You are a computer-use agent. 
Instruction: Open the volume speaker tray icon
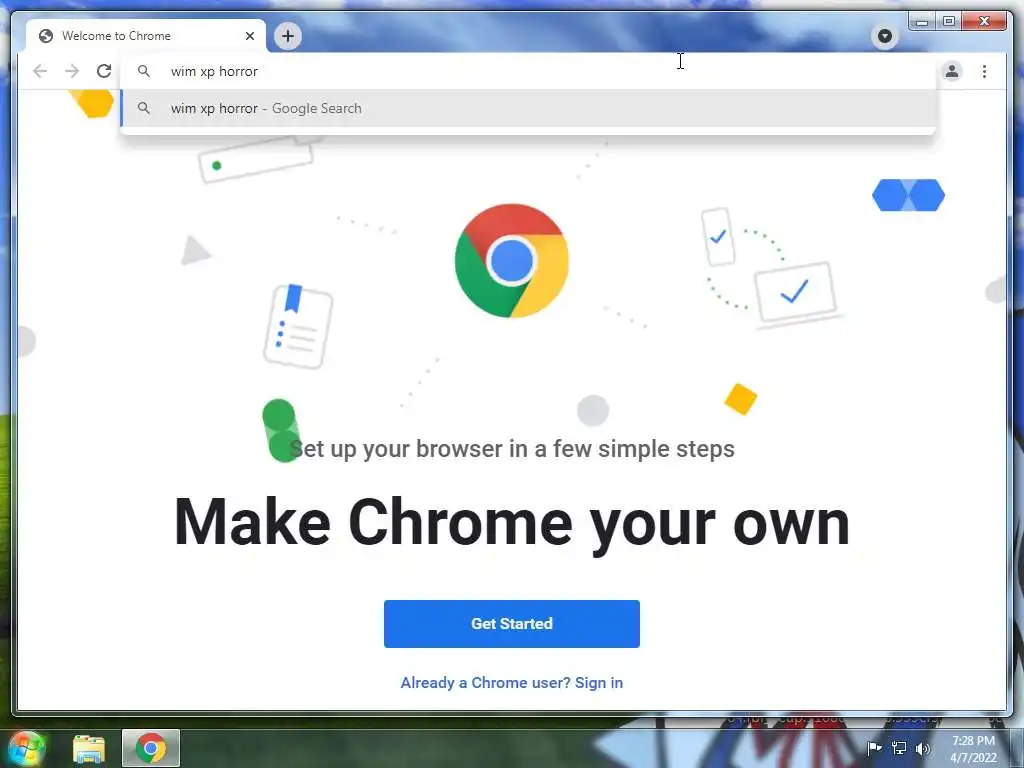pyautogui.click(x=923, y=748)
